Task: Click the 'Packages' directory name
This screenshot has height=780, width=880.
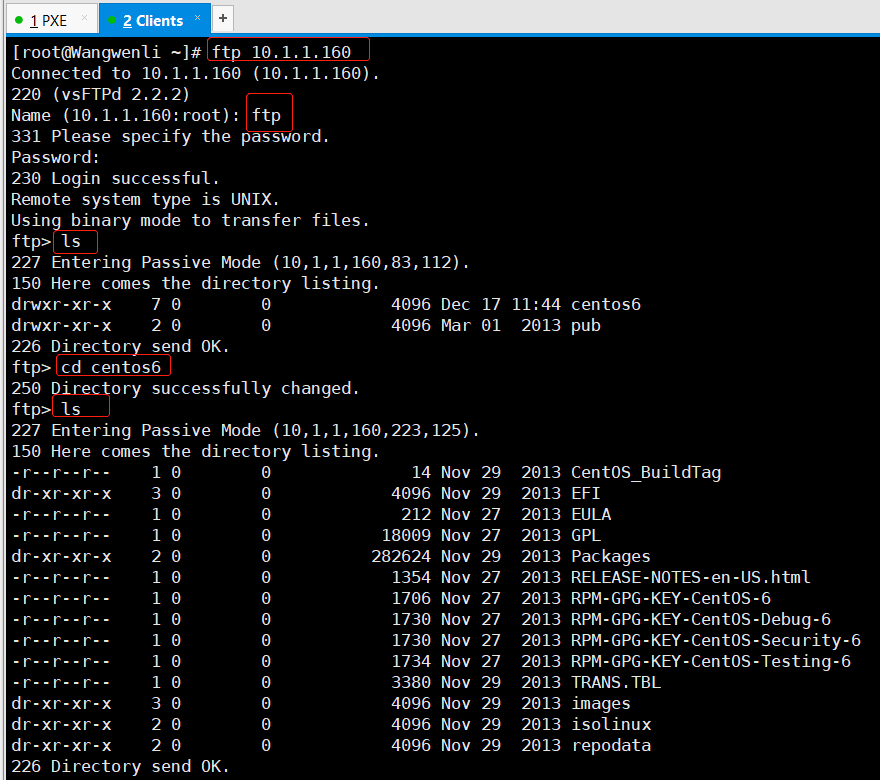Action: point(611,557)
